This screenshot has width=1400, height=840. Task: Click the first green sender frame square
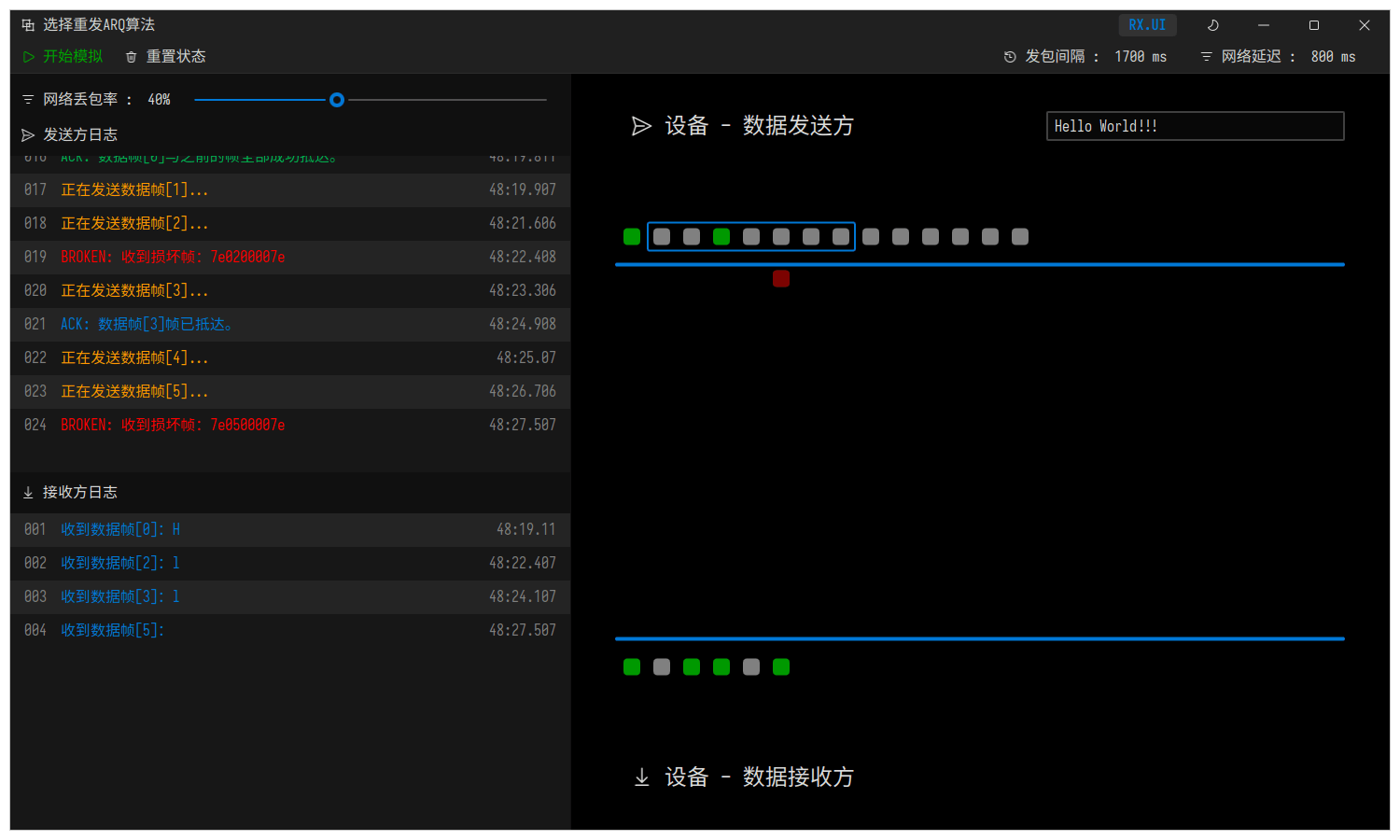(x=632, y=237)
